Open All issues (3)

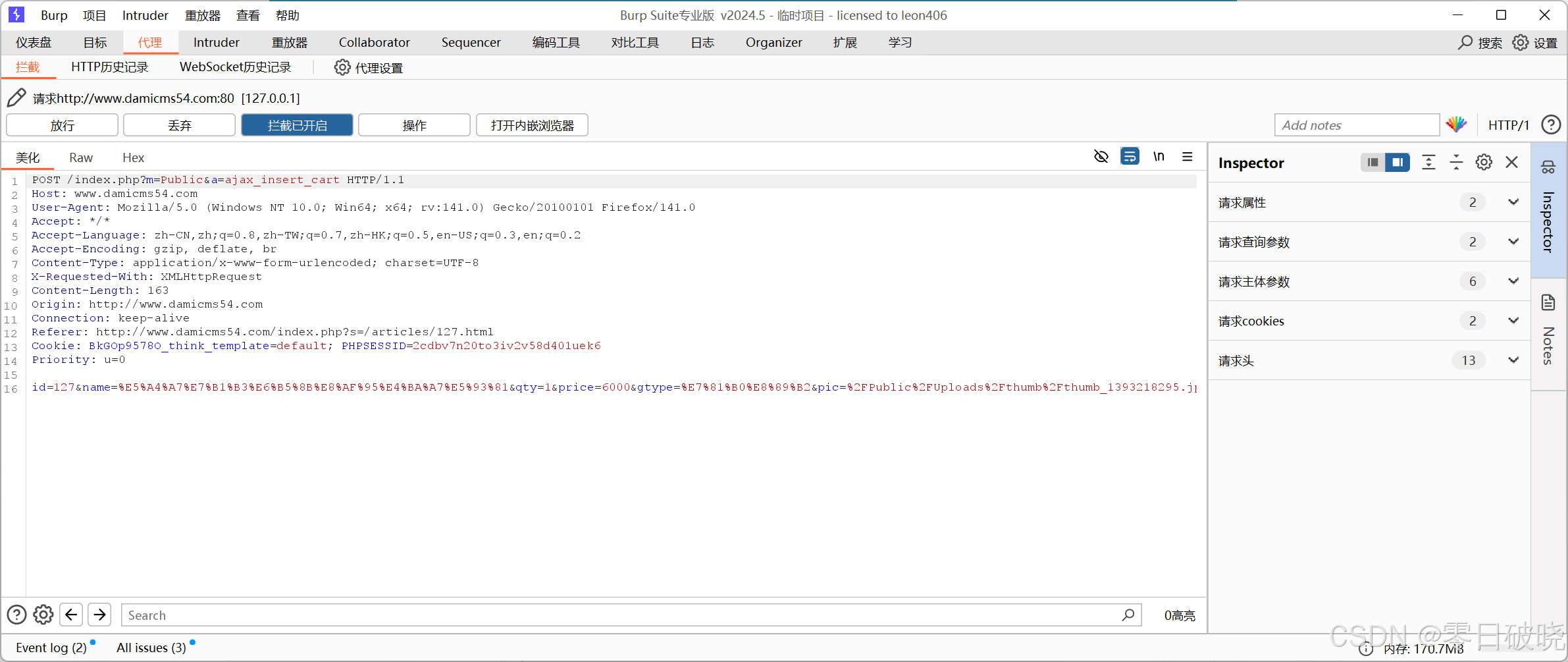point(151,648)
